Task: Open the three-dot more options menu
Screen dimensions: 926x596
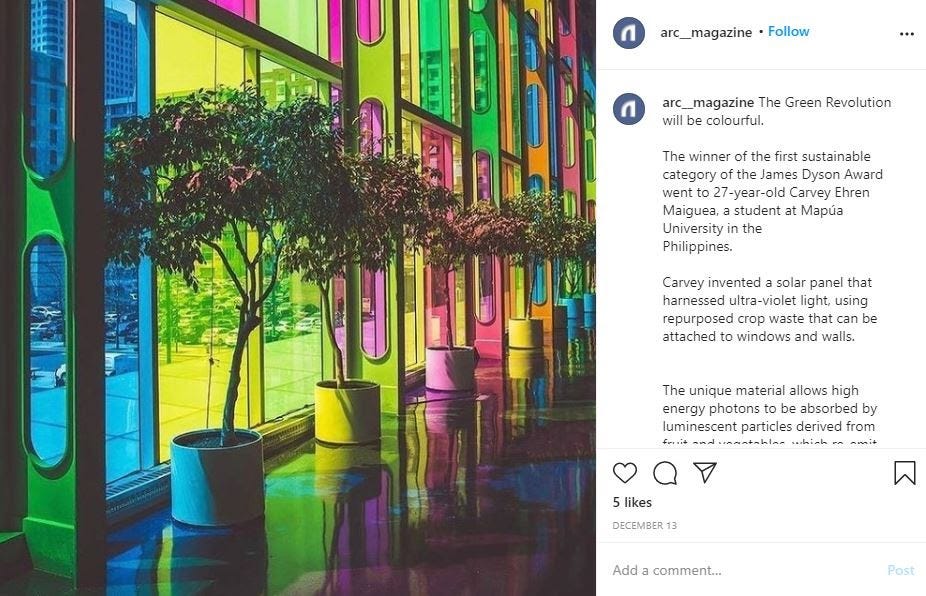Action: click(x=907, y=34)
